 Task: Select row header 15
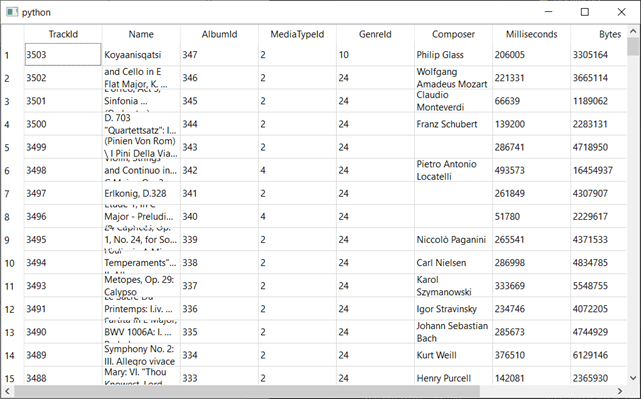pos(13,377)
